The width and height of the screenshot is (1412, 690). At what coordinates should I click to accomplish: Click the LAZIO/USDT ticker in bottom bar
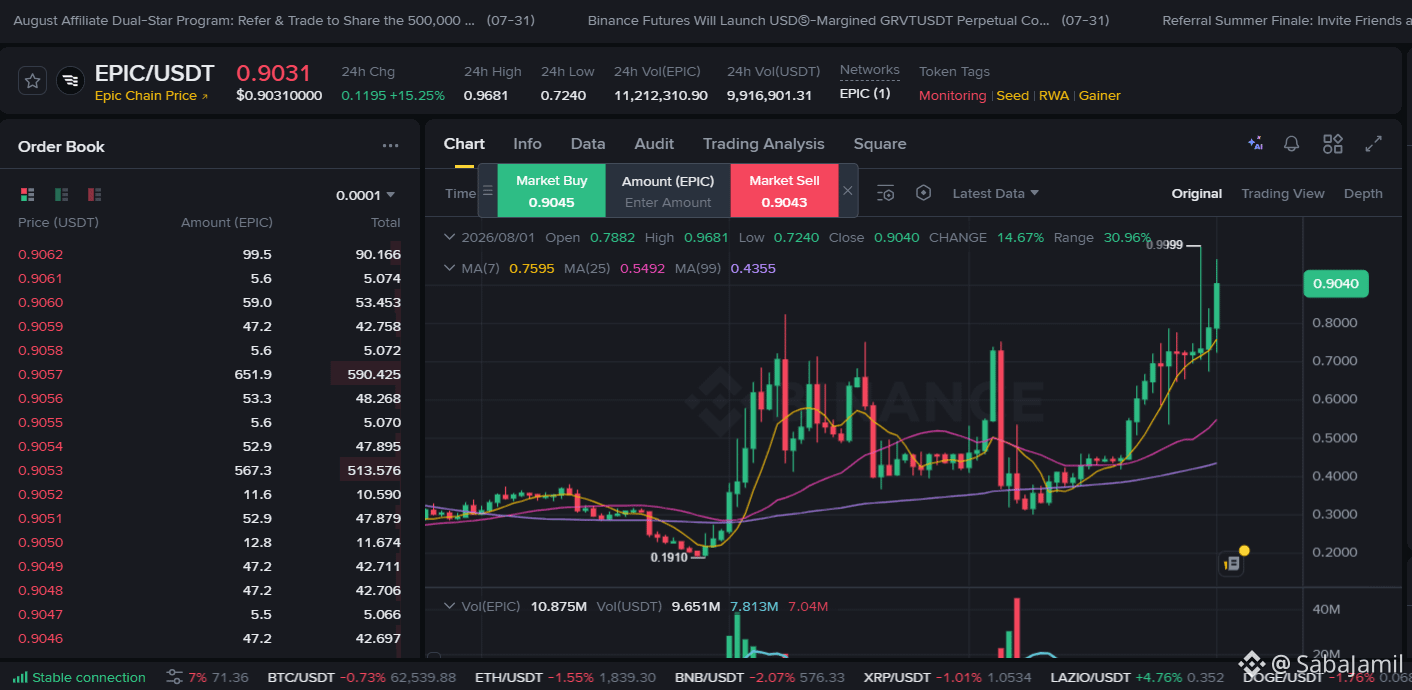click(x=1137, y=677)
